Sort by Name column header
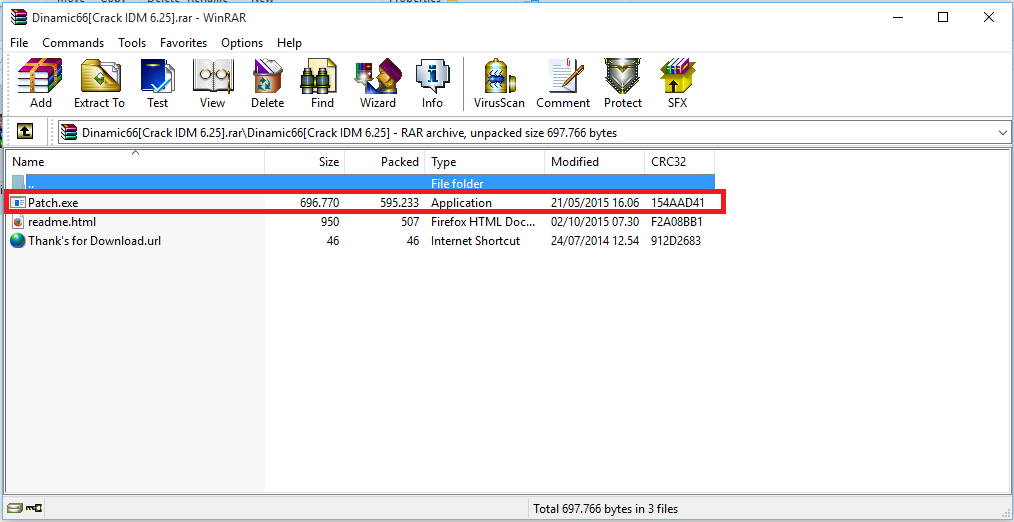The width and height of the screenshot is (1014, 522). pos(135,162)
